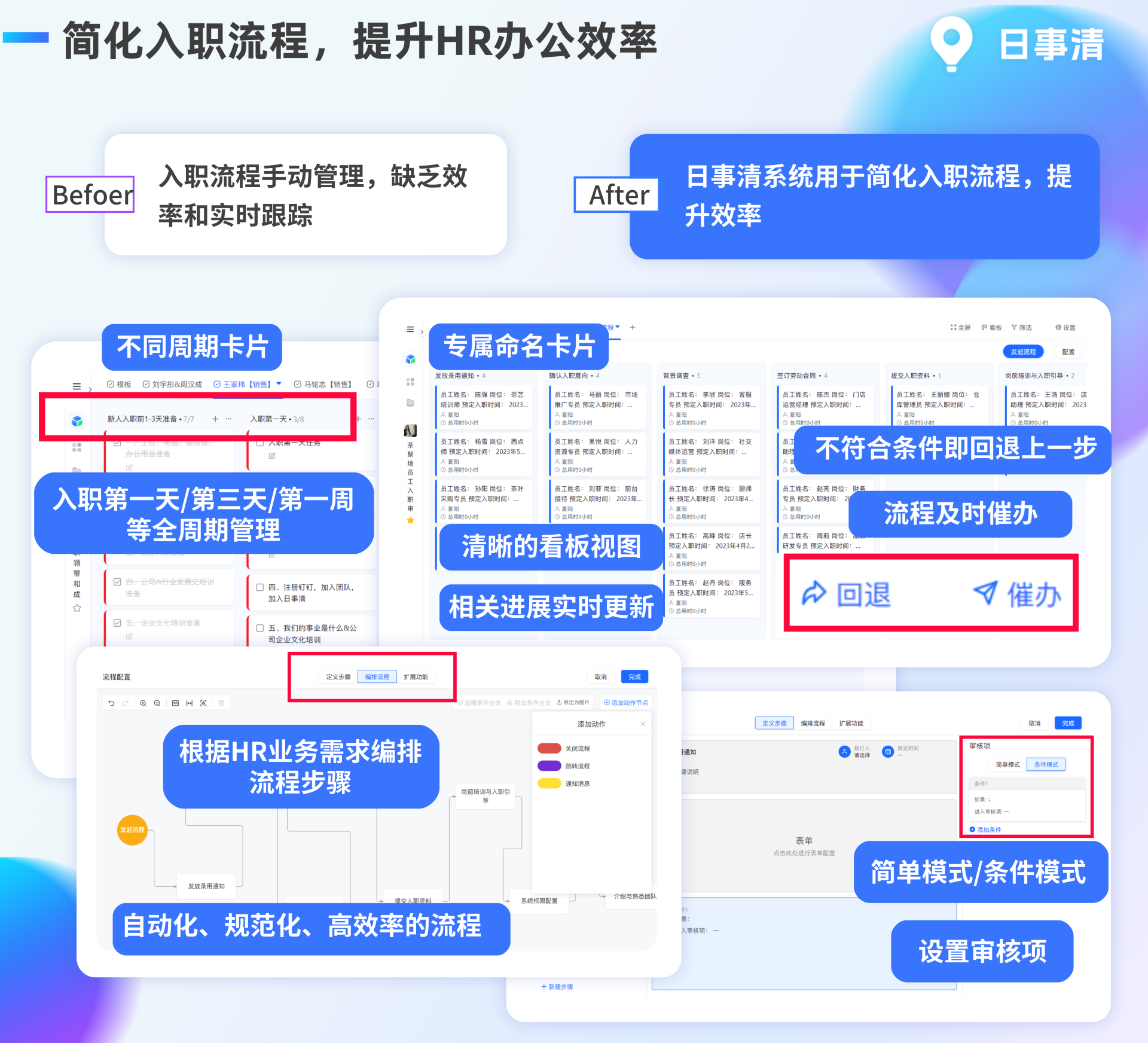Switch to 条件模式 review mode
Screen dimensions: 1148x1043
coord(1046,764)
